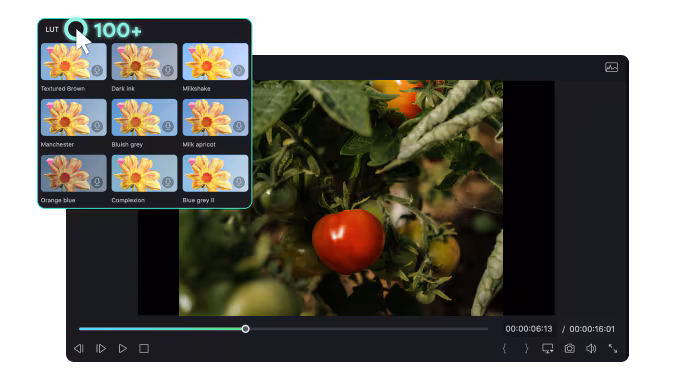The width and height of the screenshot is (690, 390).
Task: Select the Orange blue preset thumbnail
Action: [x=73, y=173]
